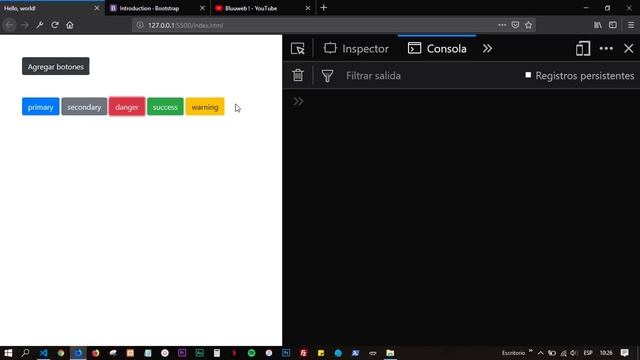Click the yellow warning button
The image size is (640, 360).
coord(205,107)
